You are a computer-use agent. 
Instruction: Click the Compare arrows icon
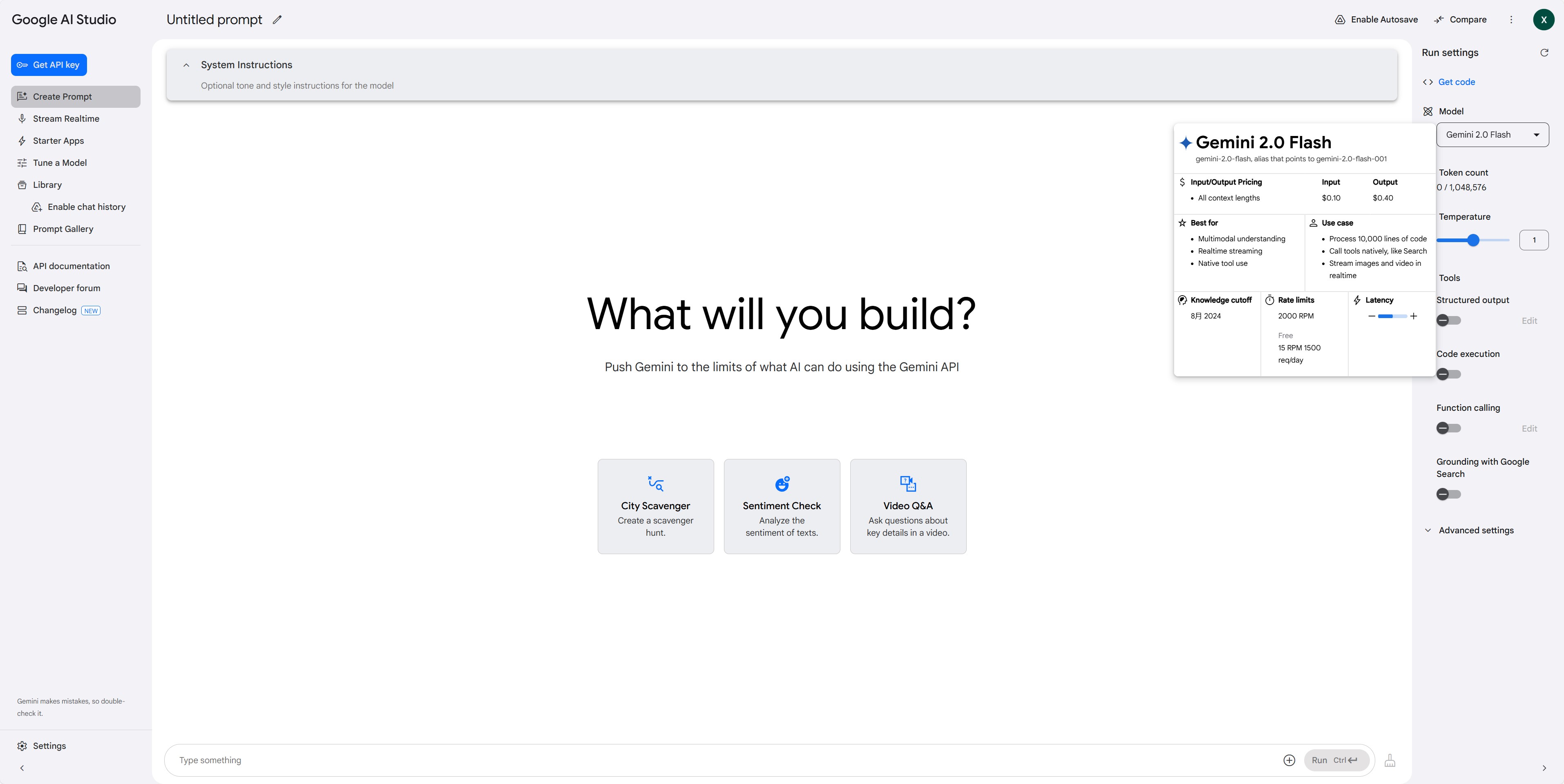tap(1439, 20)
